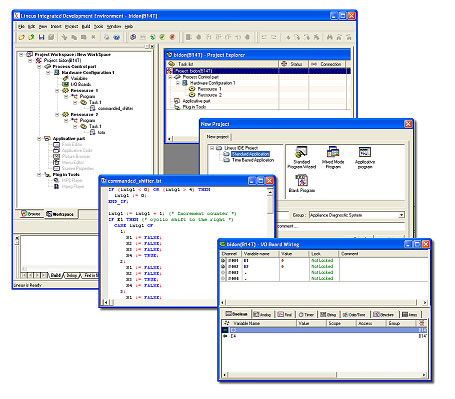Collapse Ressource 2 node in workspace tree
455x399 pixels.
[57, 114]
